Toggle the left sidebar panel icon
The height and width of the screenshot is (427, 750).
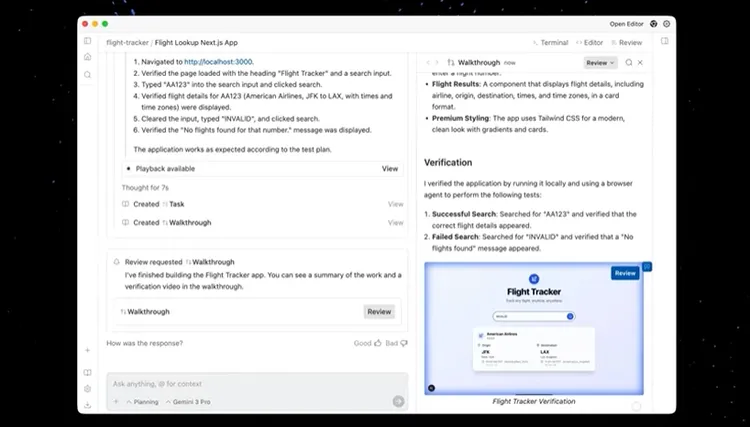pyautogui.click(x=88, y=42)
